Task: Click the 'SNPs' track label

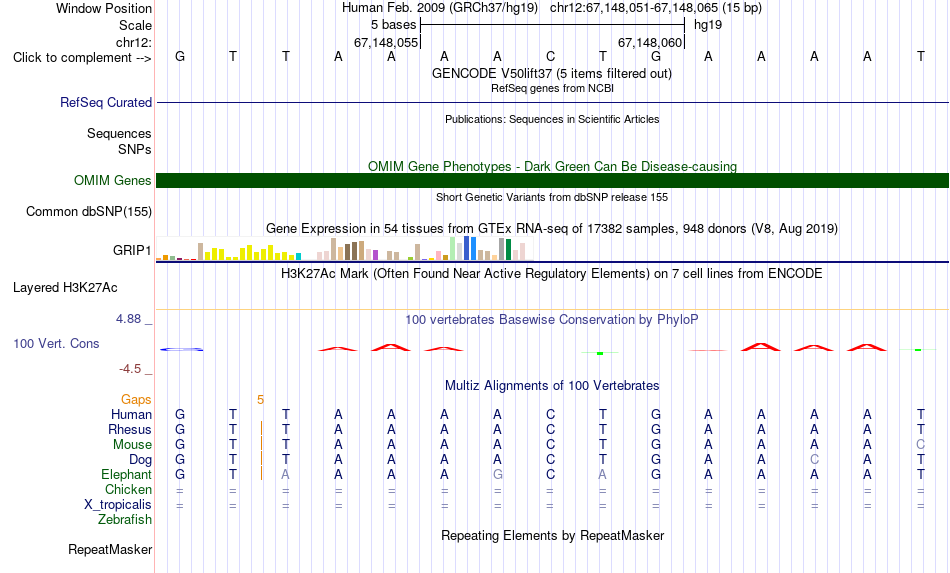Action: pyautogui.click(x=135, y=149)
